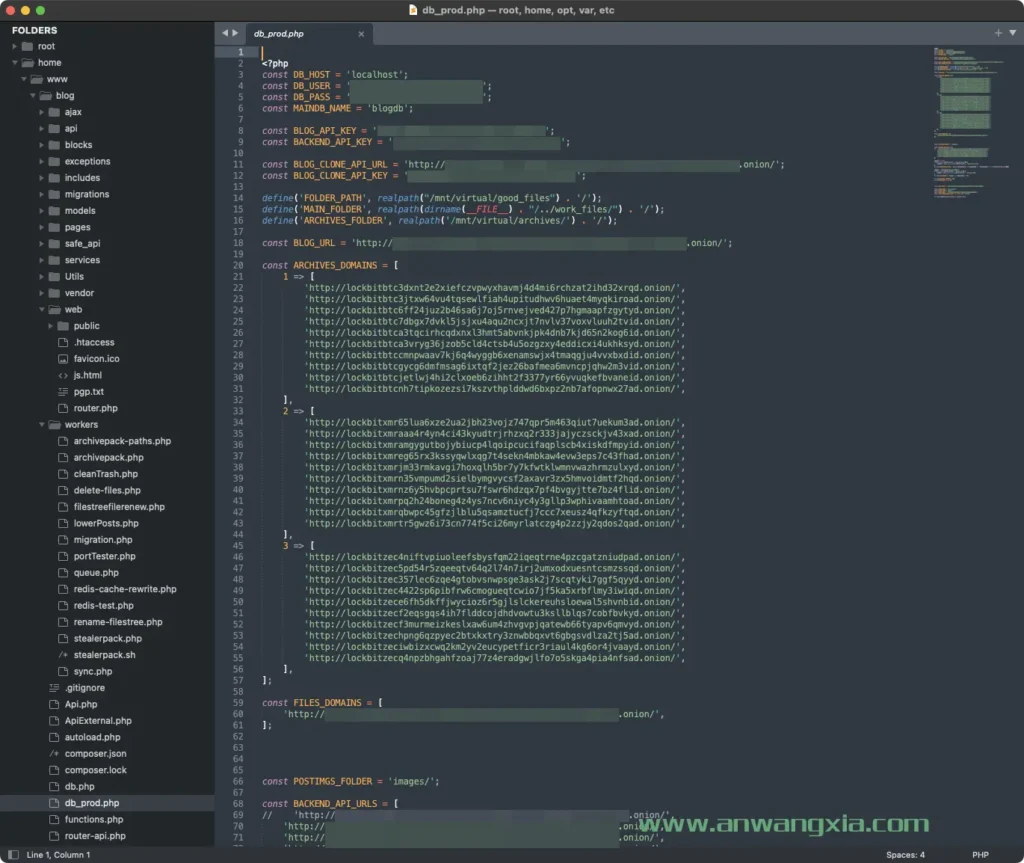Open autoload.php in the sidebar

coord(92,737)
